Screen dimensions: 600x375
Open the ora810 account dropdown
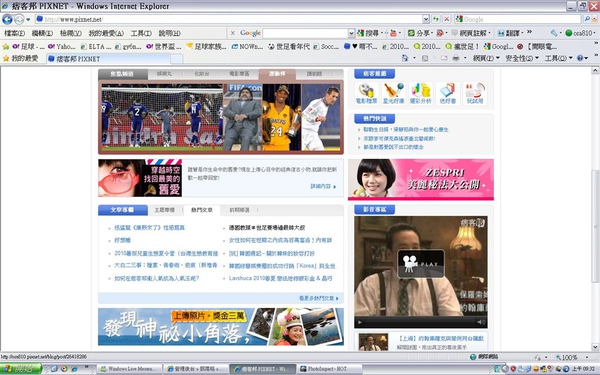point(581,33)
